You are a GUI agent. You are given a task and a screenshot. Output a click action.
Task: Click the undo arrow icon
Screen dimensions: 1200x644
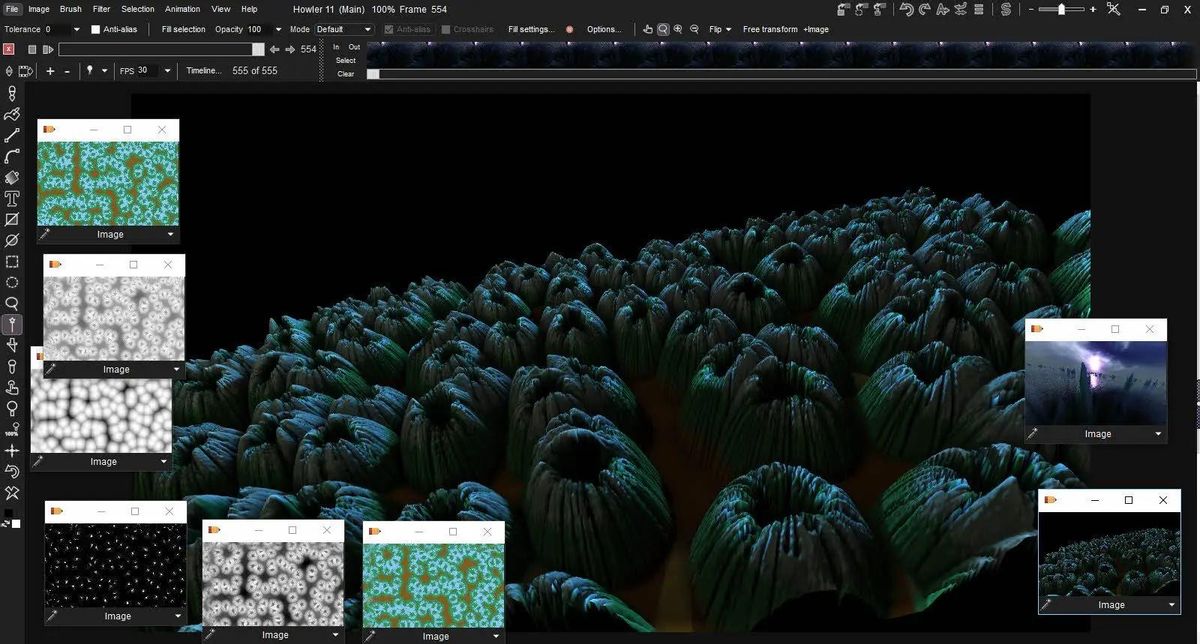point(906,9)
